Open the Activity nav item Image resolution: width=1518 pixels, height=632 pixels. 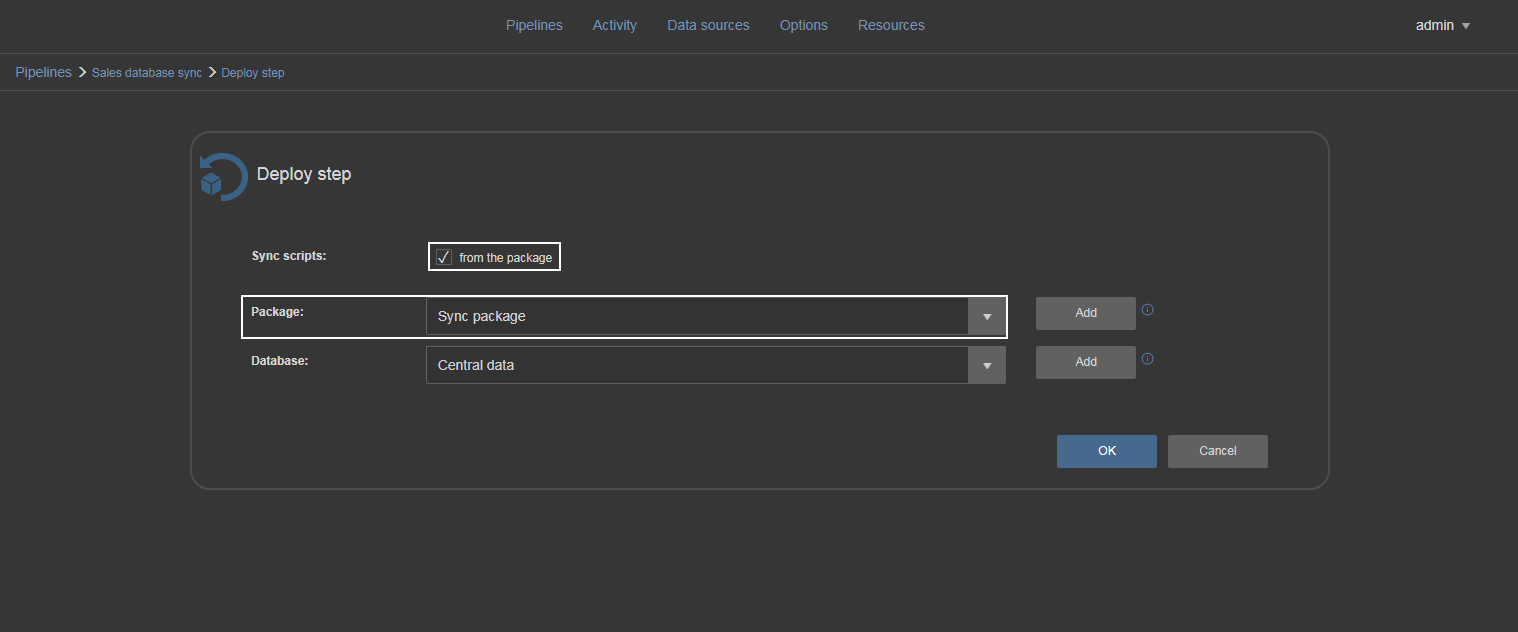tap(614, 25)
